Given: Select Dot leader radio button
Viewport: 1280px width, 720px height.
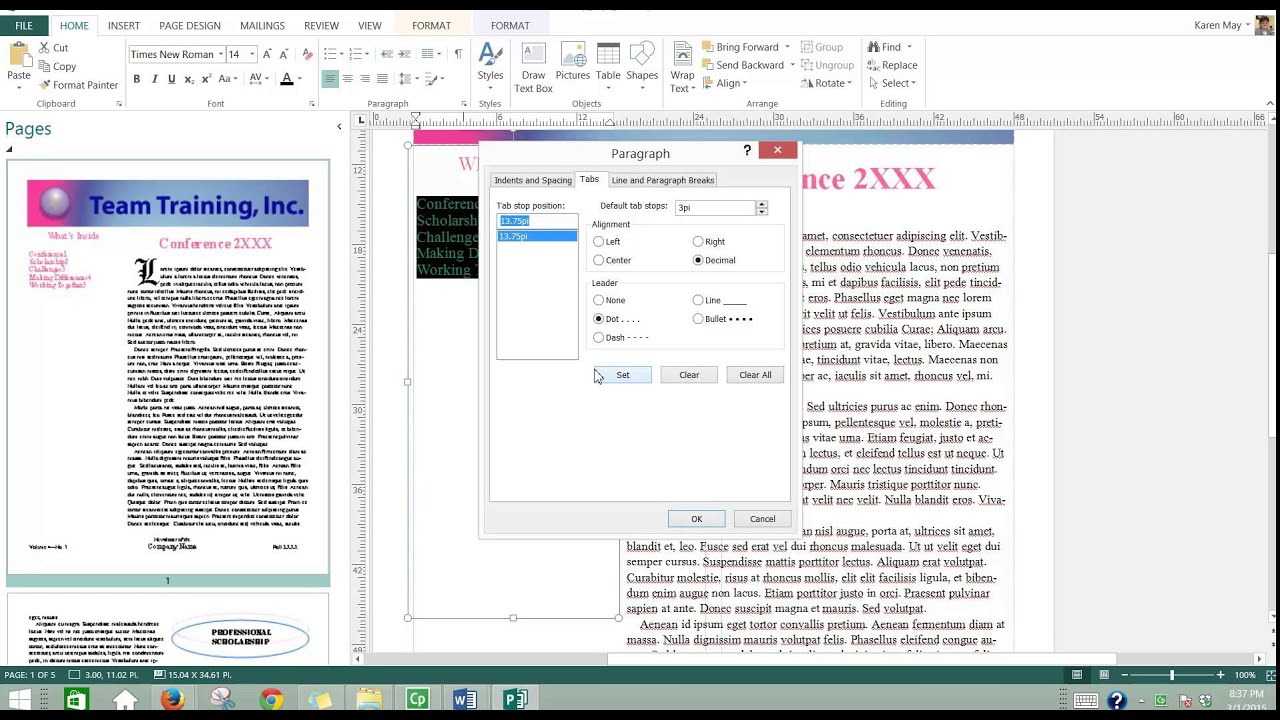Looking at the screenshot, I should (599, 319).
